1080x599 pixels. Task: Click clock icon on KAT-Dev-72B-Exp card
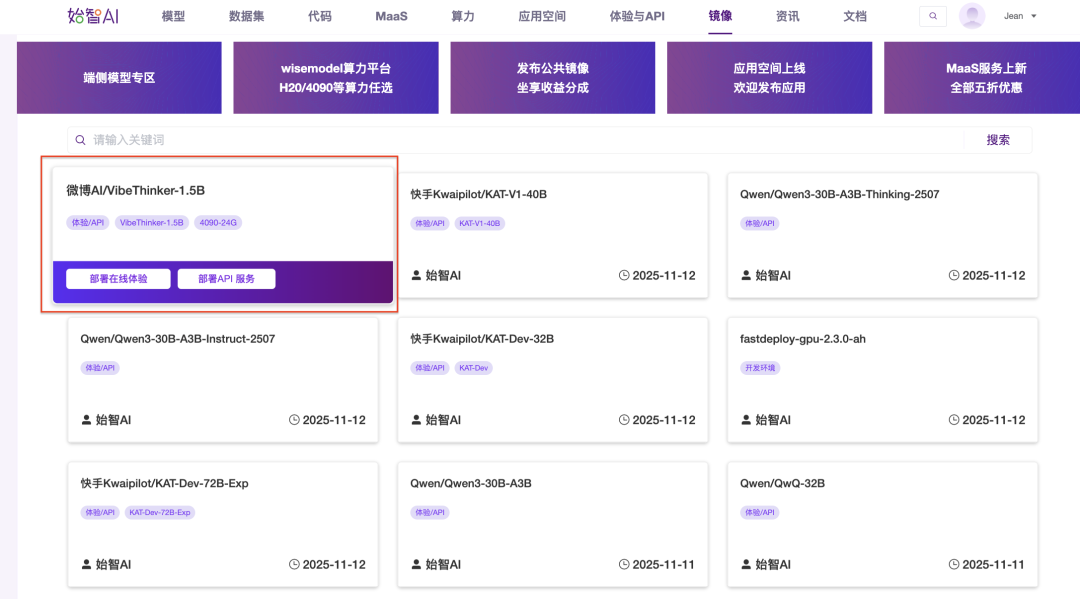[294, 565]
